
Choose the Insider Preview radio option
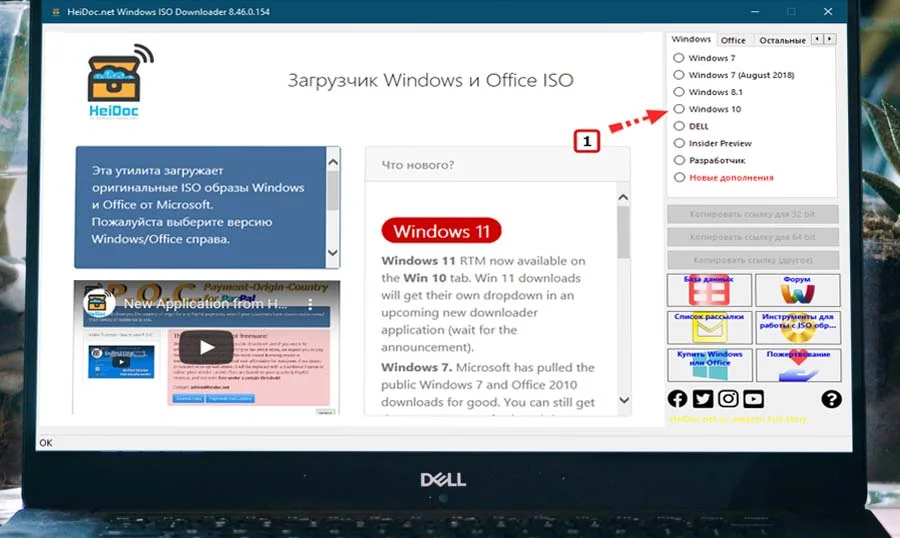pos(680,143)
